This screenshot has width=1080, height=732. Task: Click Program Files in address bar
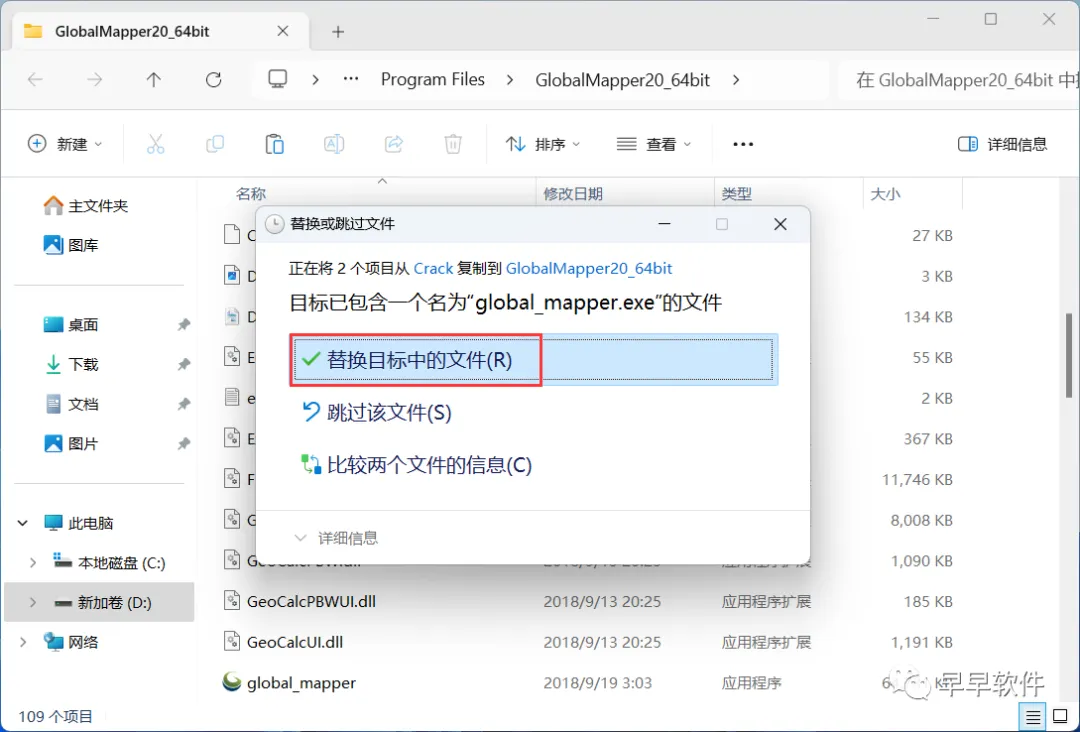[433, 80]
